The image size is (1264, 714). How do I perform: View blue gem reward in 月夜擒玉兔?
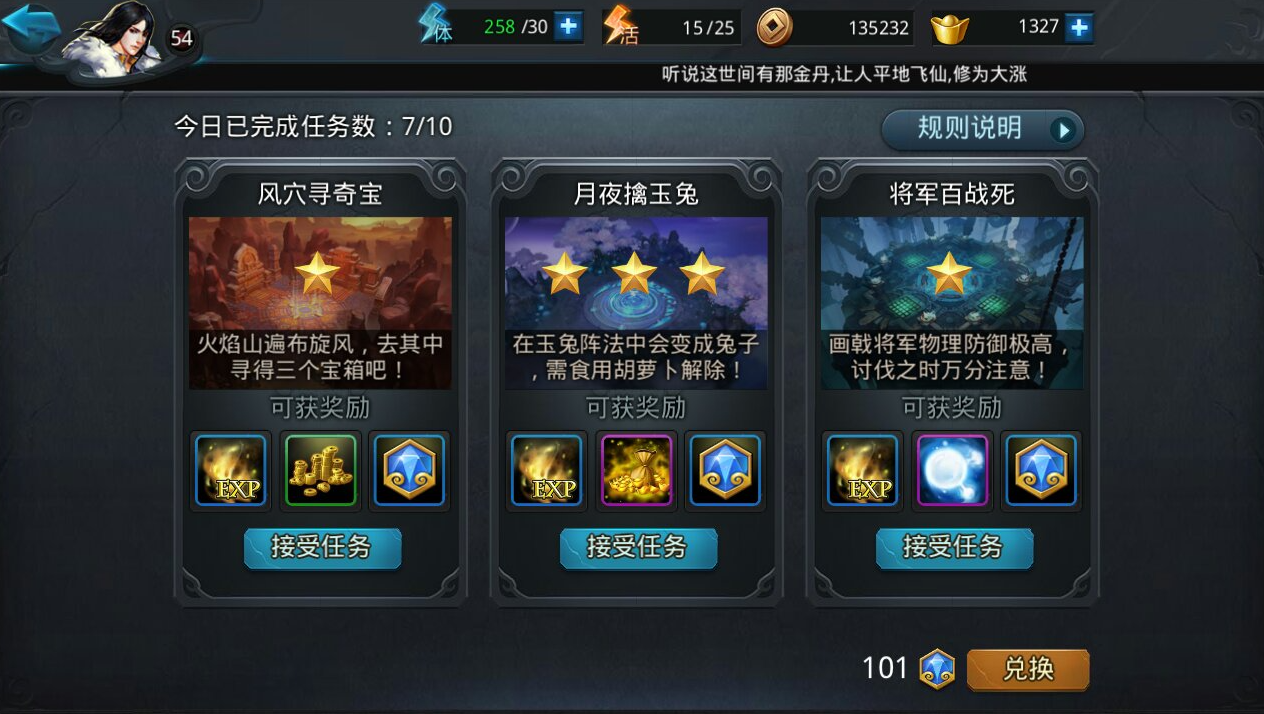[725, 470]
